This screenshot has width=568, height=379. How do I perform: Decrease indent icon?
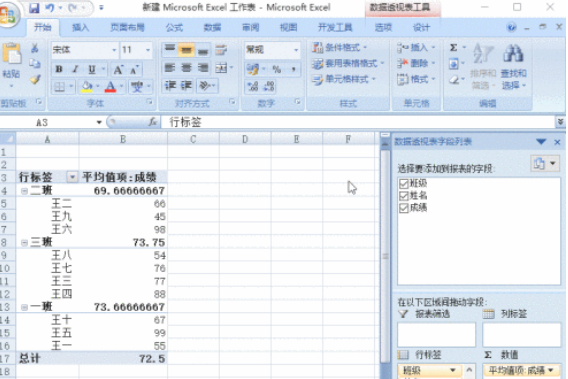point(170,86)
